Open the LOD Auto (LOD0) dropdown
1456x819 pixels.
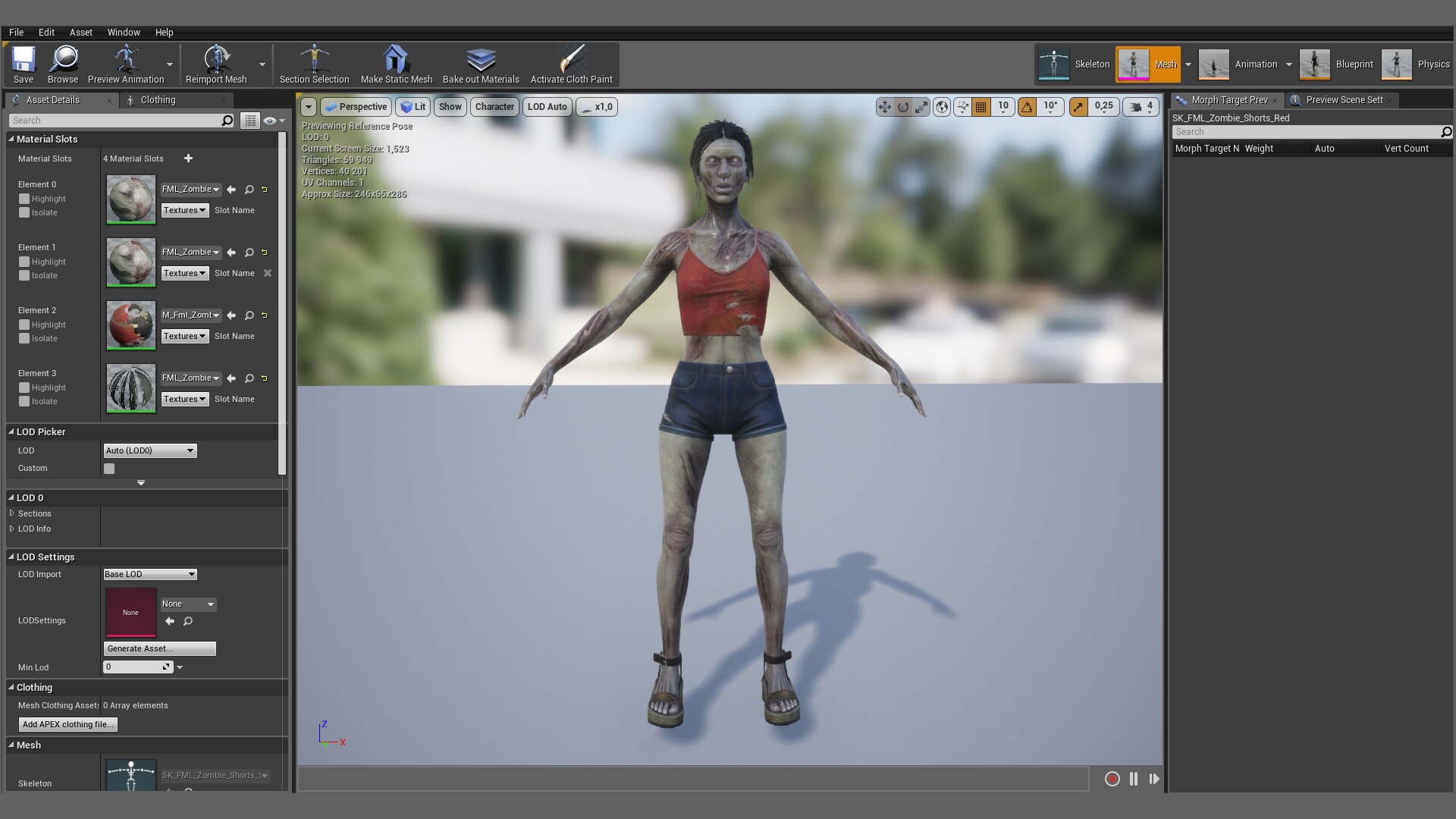(x=150, y=450)
